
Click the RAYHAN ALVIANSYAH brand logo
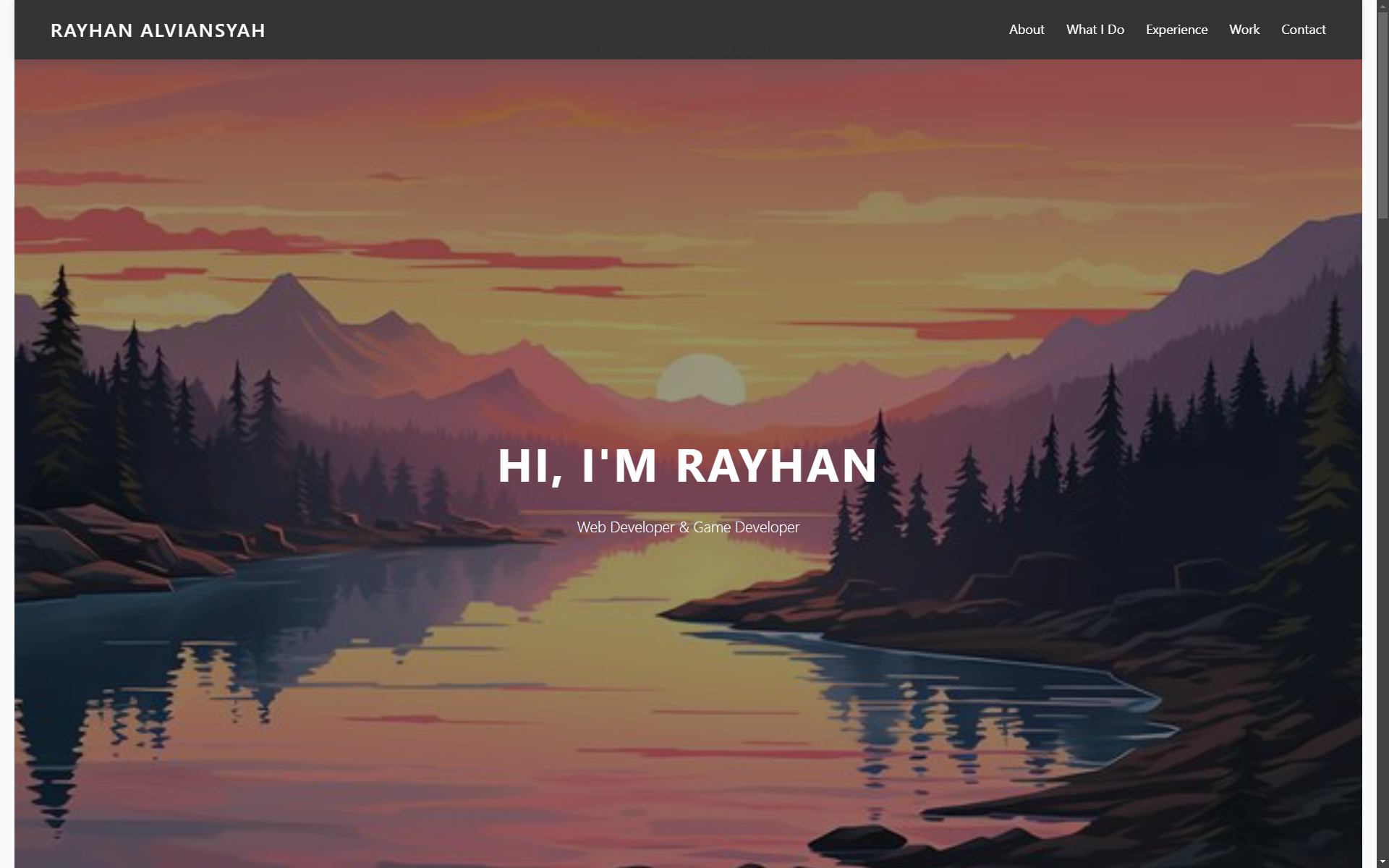coord(158,30)
